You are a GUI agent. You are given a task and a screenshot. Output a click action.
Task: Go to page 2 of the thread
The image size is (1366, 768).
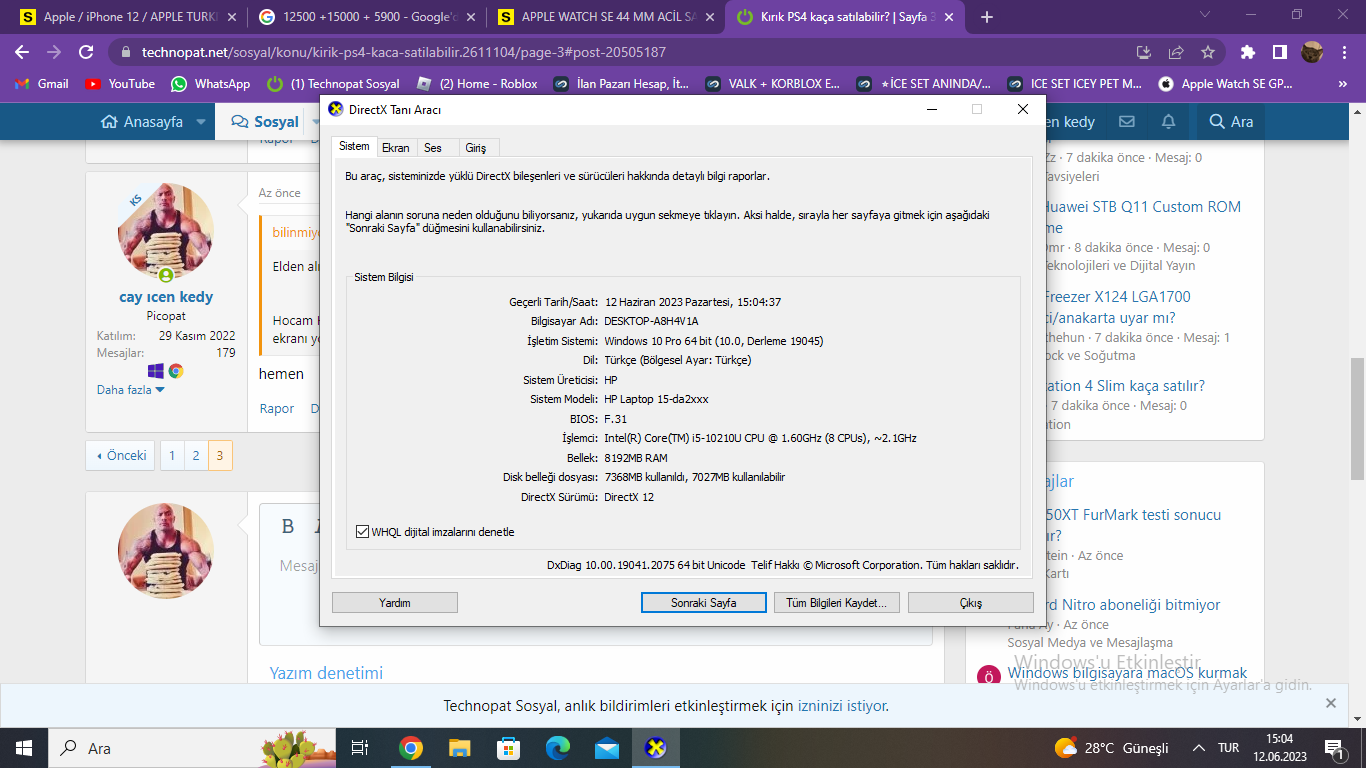tap(196, 455)
